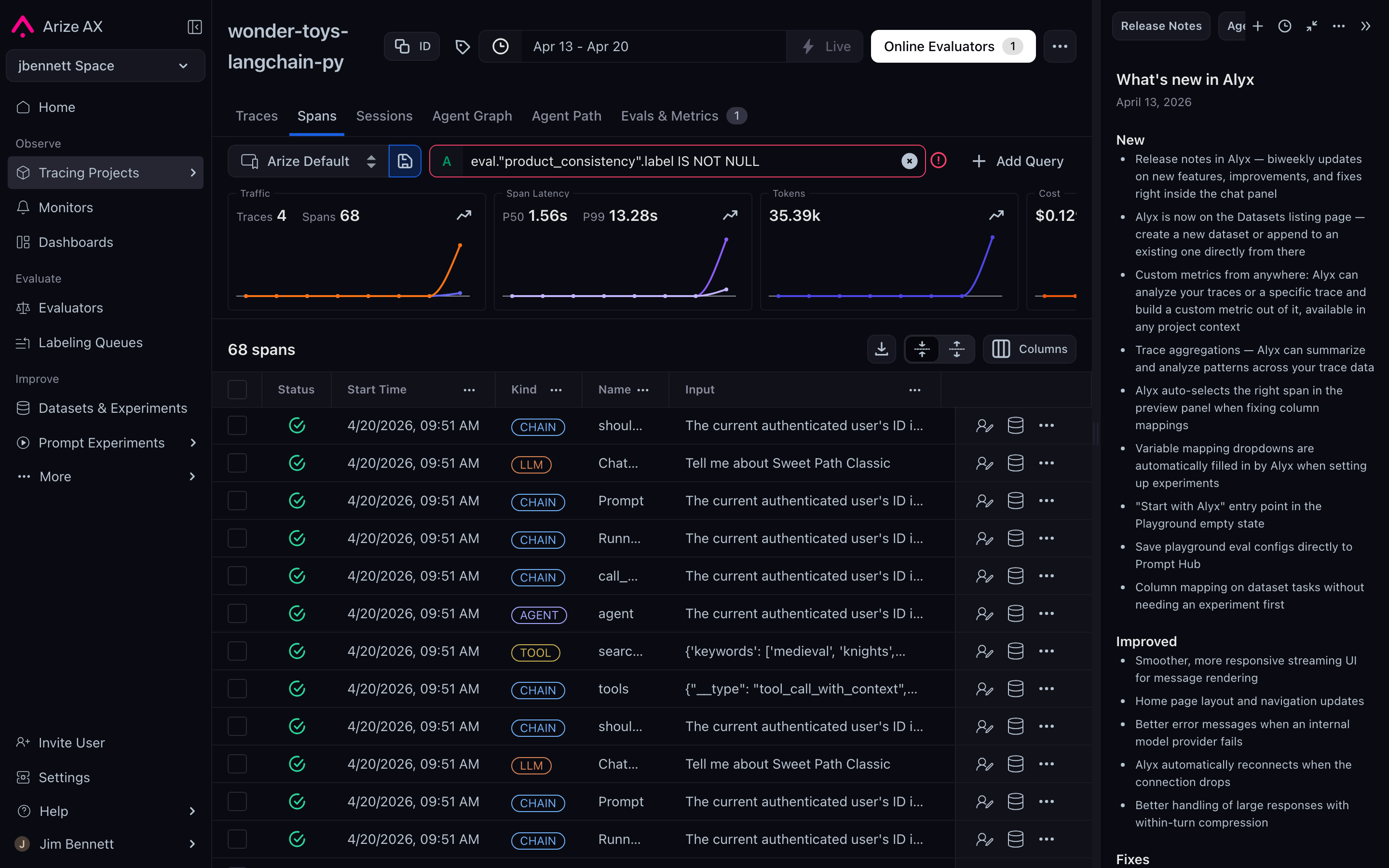
Task: Open Online Evaluators
Action: click(953, 46)
